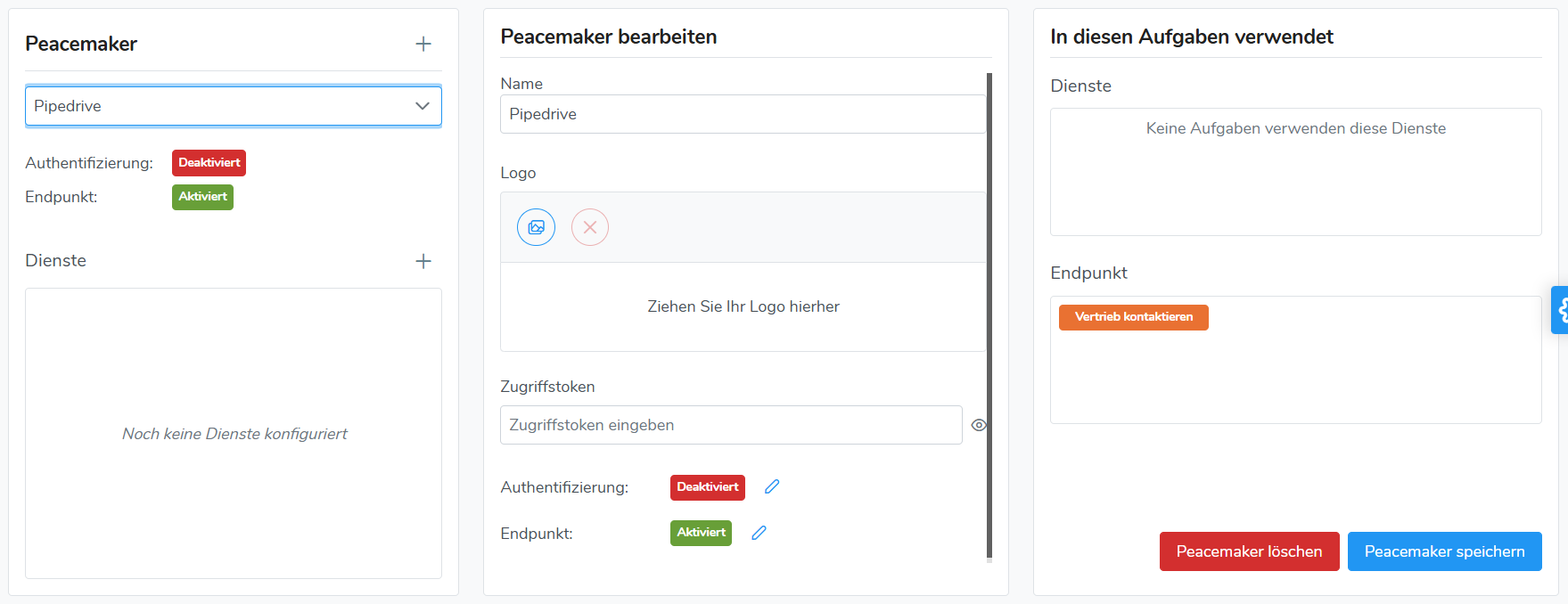This screenshot has width=1568, height=604.
Task: Open the blue side widget tab at right edge
Action: pyautogui.click(x=1560, y=310)
